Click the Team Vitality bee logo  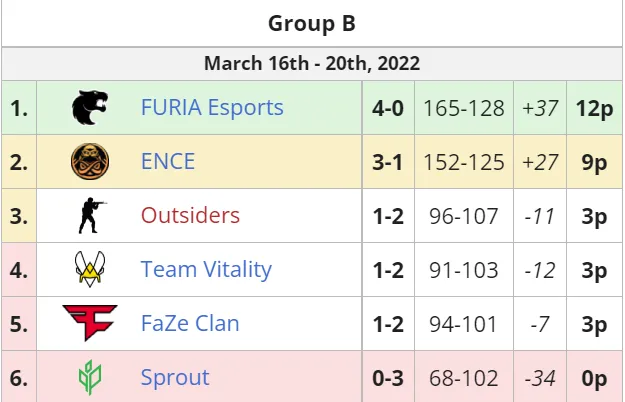click(90, 269)
